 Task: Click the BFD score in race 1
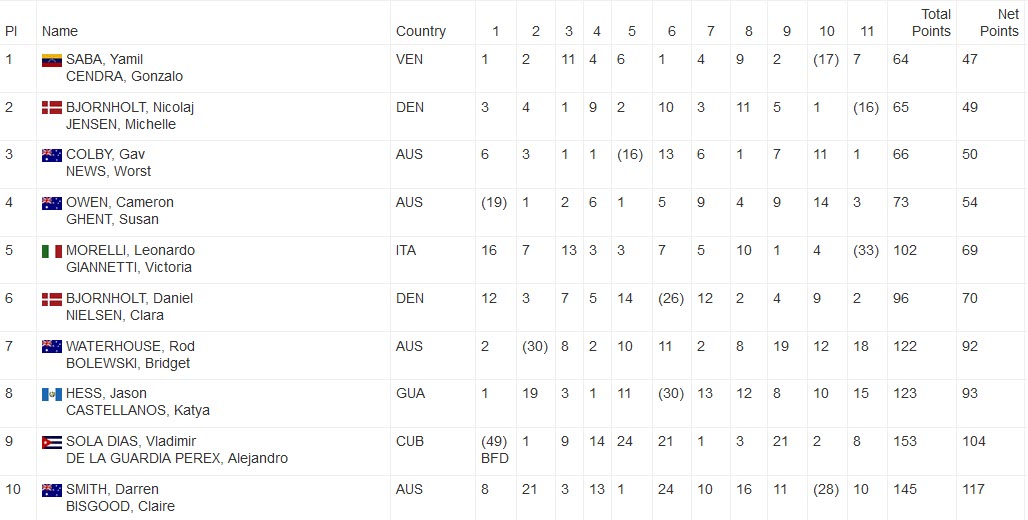click(495, 458)
